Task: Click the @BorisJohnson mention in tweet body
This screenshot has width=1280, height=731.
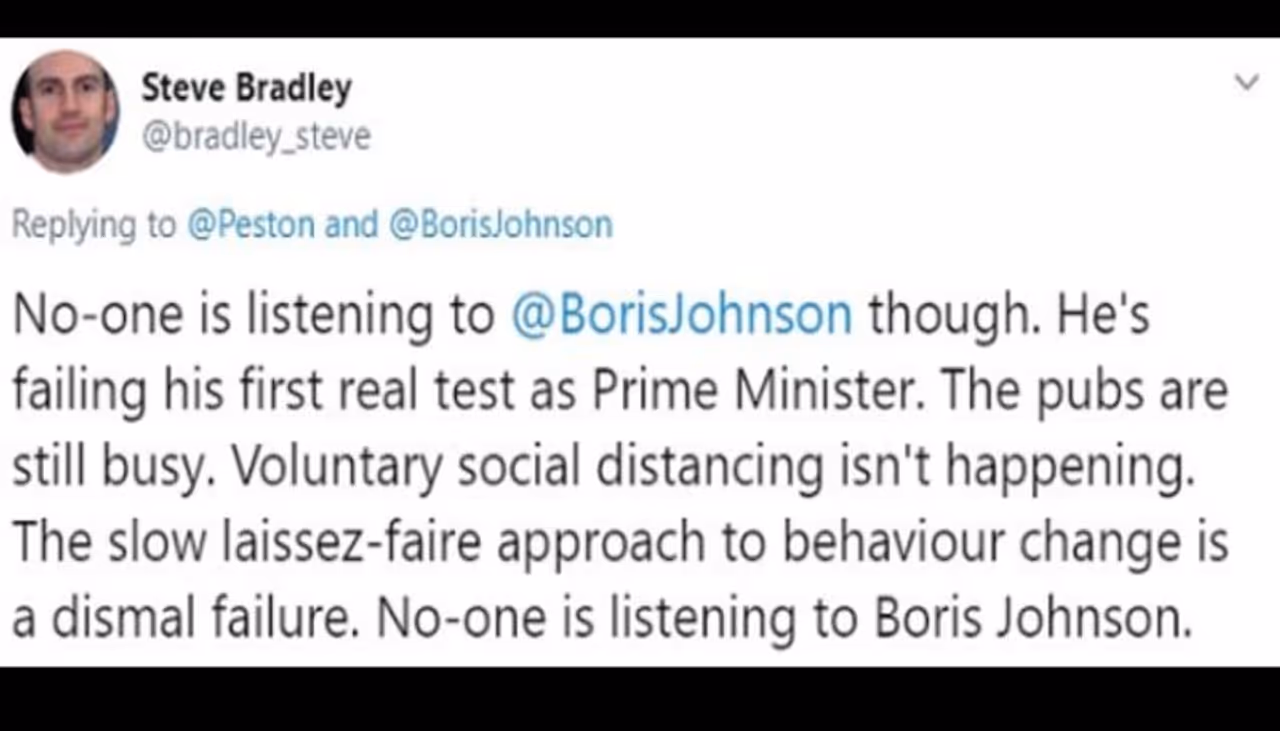Action: coord(681,314)
